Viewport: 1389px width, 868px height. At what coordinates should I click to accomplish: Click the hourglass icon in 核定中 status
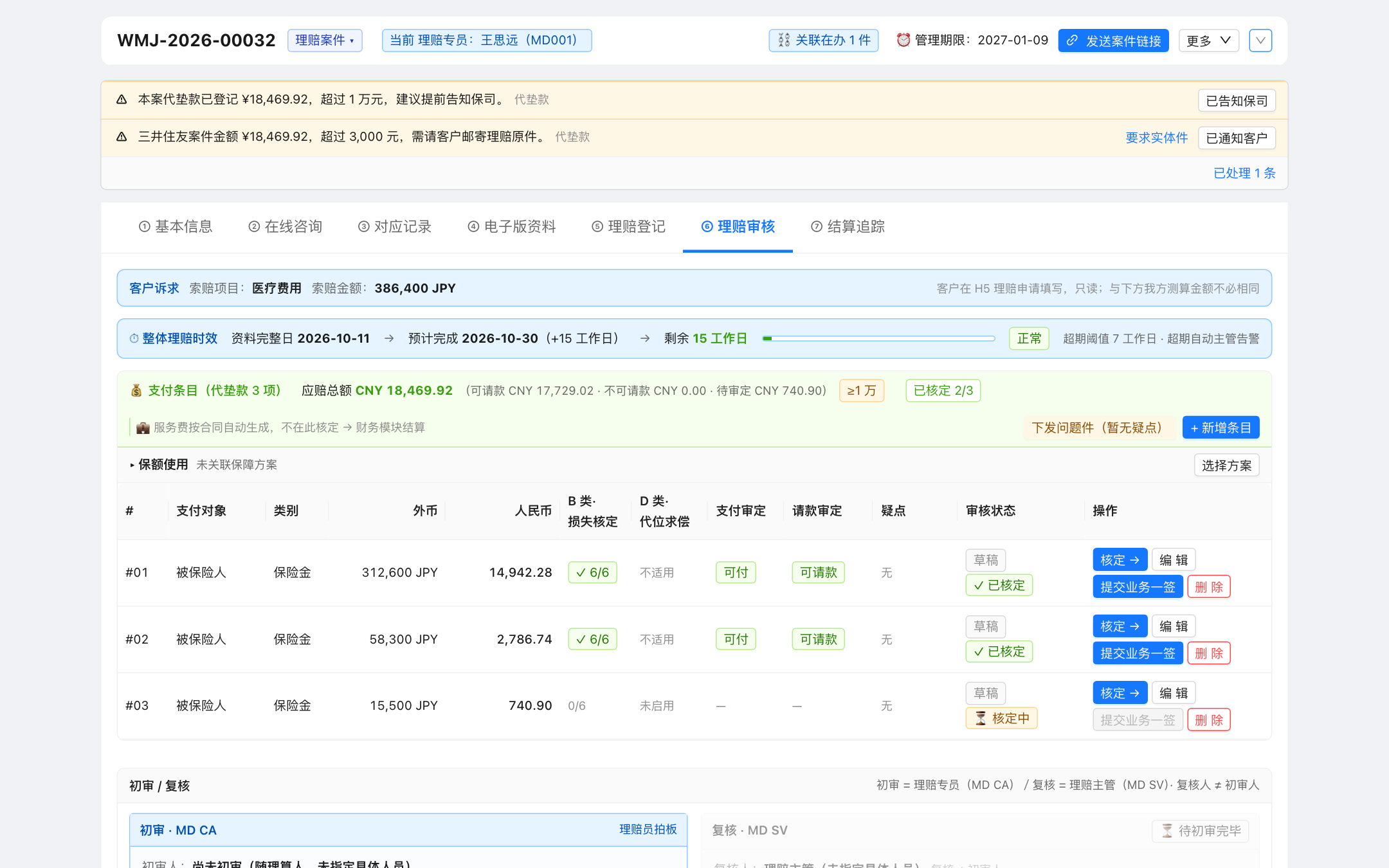coord(981,719)
